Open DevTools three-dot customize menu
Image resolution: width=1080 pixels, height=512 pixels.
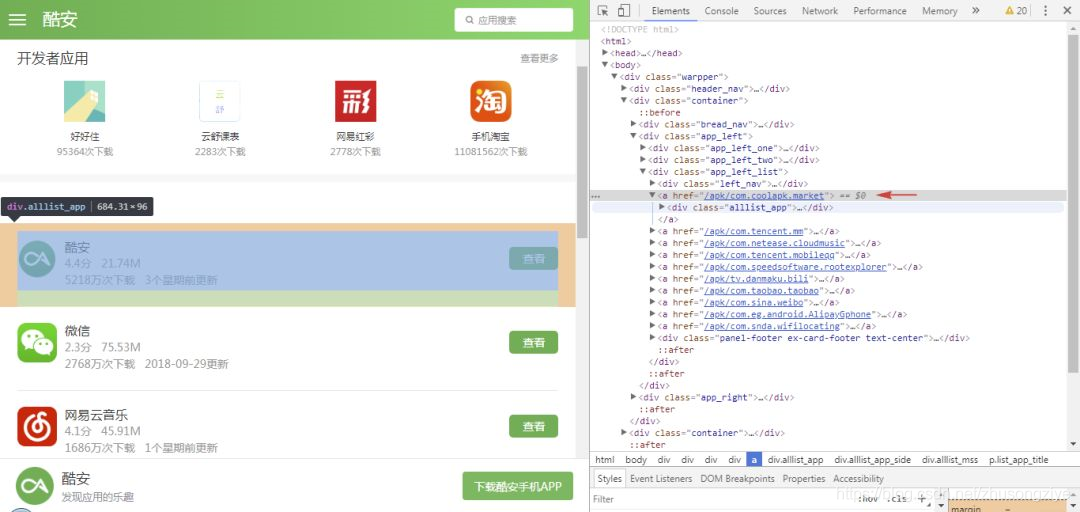tap(1045, 10)
